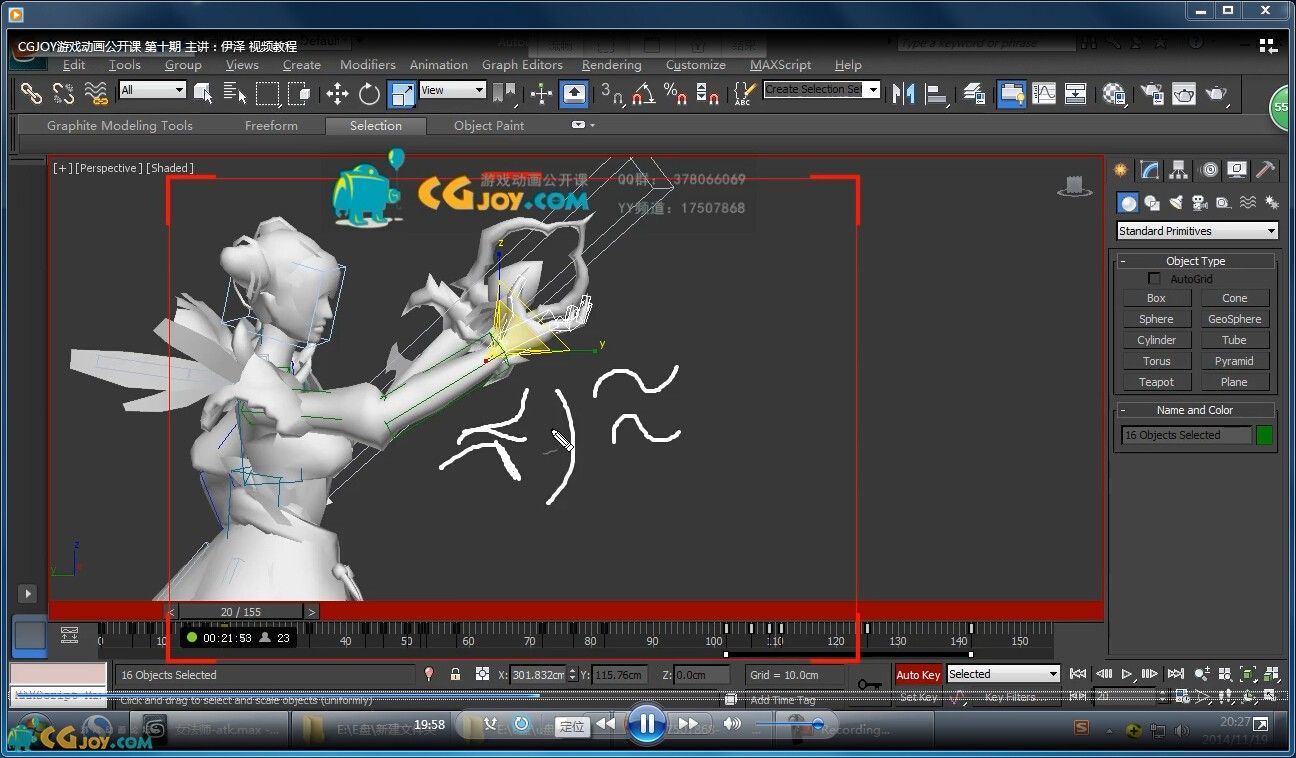Viewport: 1296px width, 758px height.
Task: Click Use Pivot Point Center icon
Action: pos(506,93)
